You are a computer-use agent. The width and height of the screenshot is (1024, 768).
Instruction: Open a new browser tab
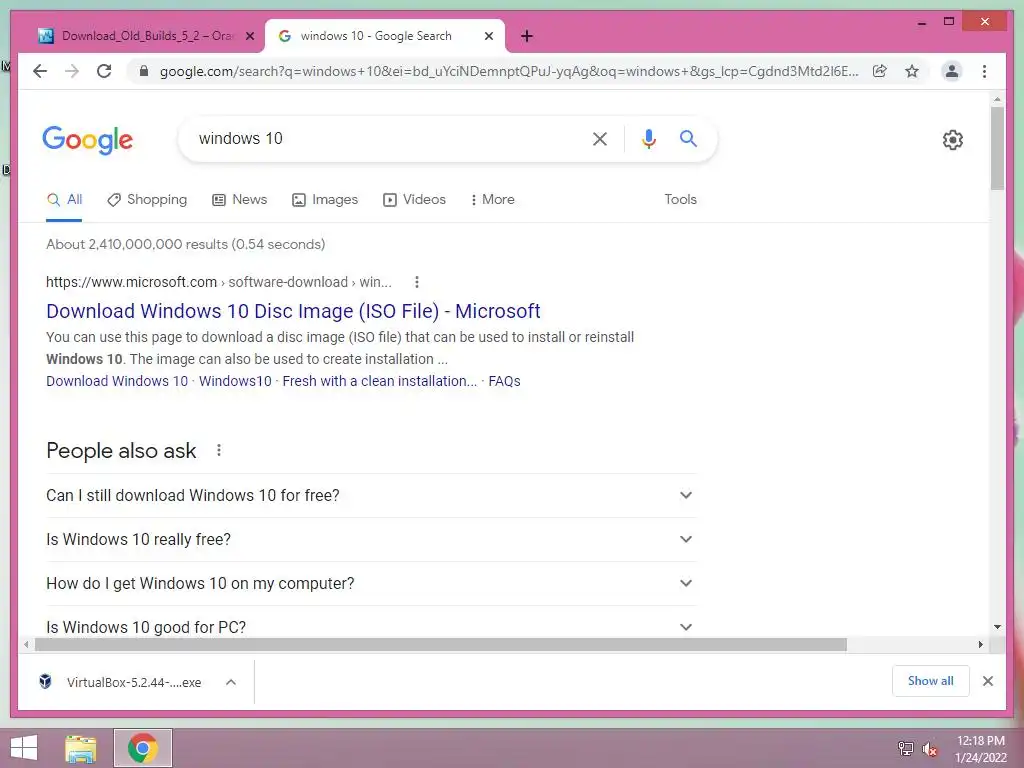[527, 36]
